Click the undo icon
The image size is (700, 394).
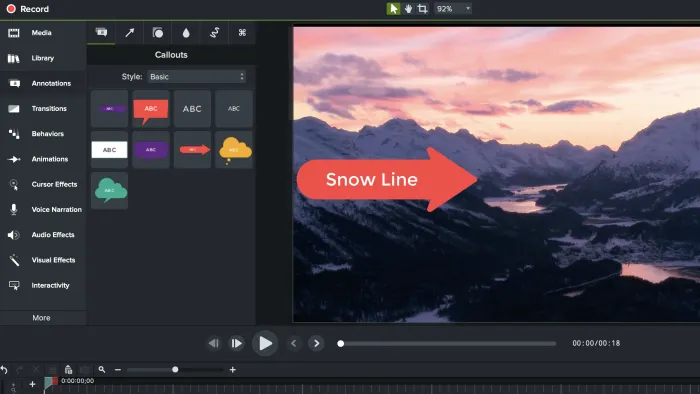click(4, 369)
